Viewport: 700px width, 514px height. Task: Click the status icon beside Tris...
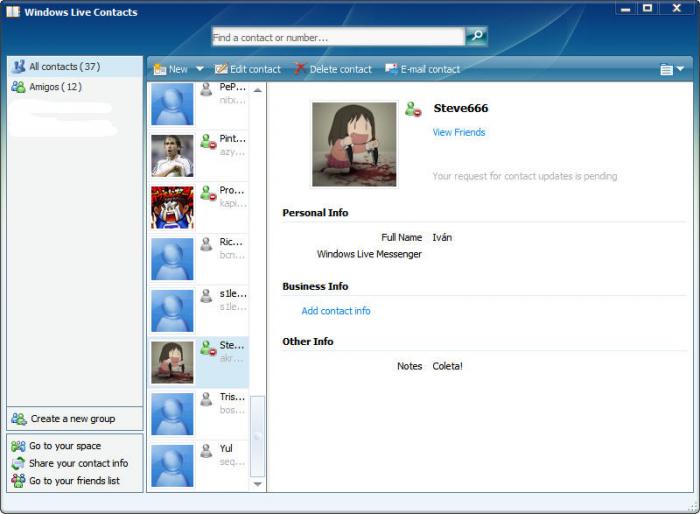pos(206,399)
